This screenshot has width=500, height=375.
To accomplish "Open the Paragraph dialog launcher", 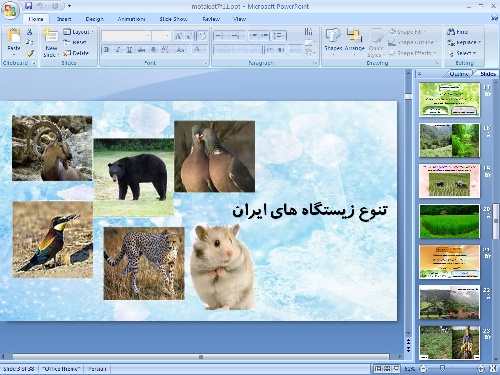I will (x=315, y=63).
